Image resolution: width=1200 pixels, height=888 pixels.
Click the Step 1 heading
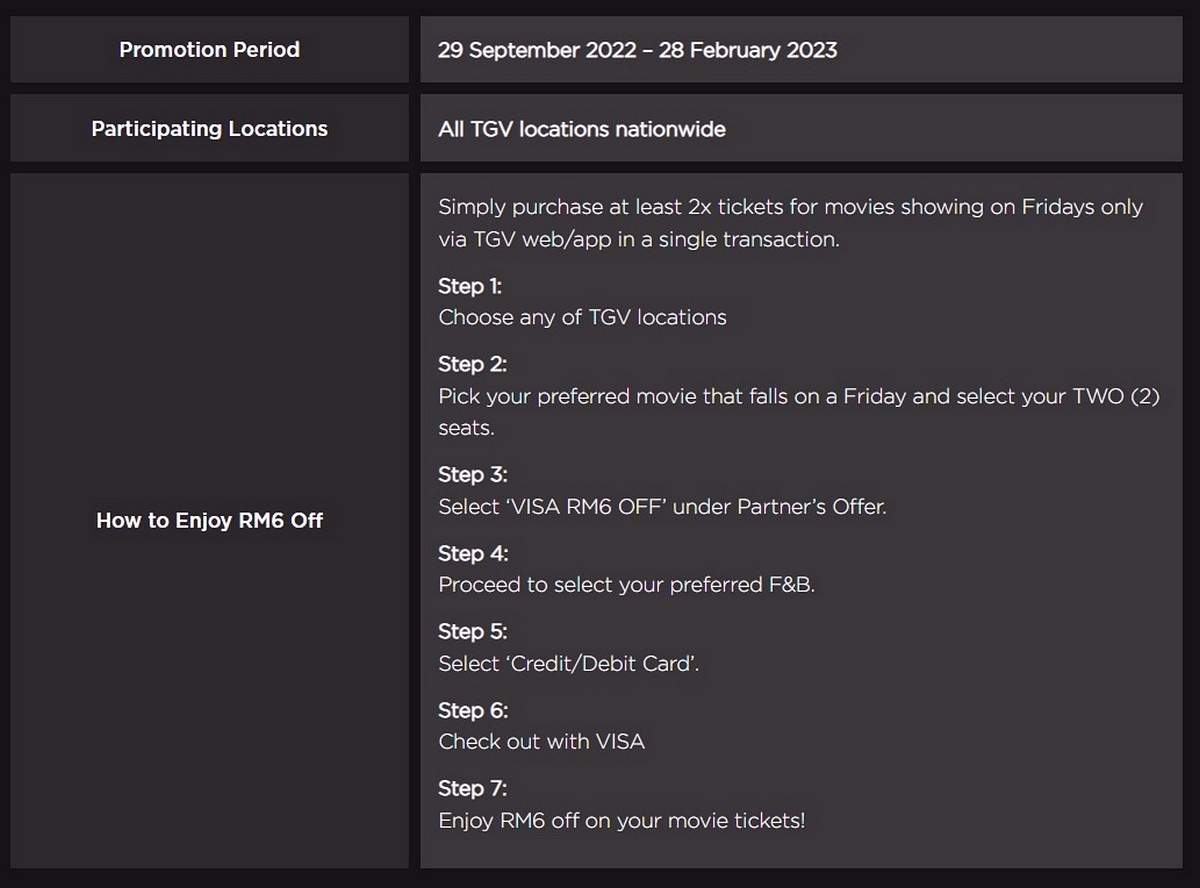(x=470, y=286)
